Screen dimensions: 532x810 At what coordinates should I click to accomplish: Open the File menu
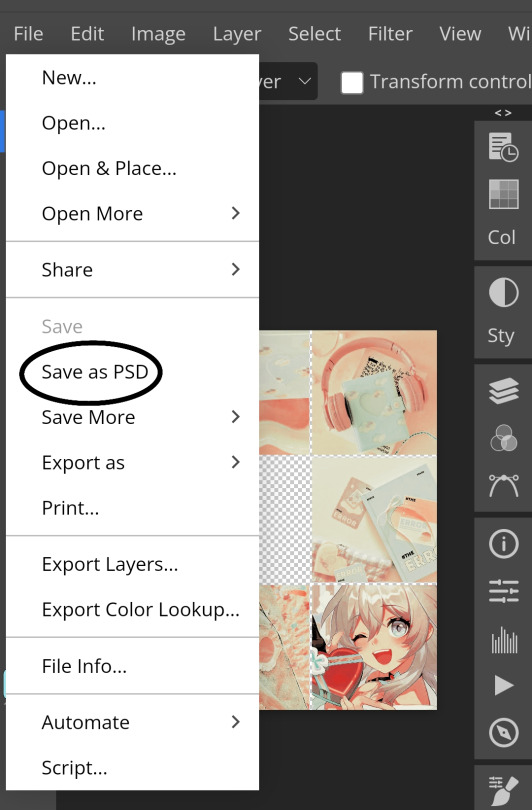pyautogui.click(x=28, y=34)
